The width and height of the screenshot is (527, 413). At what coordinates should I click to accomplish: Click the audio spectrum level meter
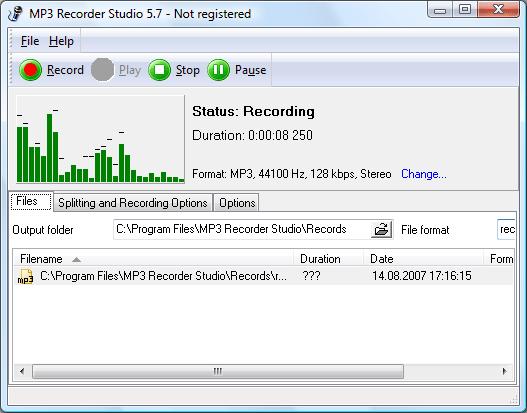pos(100,139)
